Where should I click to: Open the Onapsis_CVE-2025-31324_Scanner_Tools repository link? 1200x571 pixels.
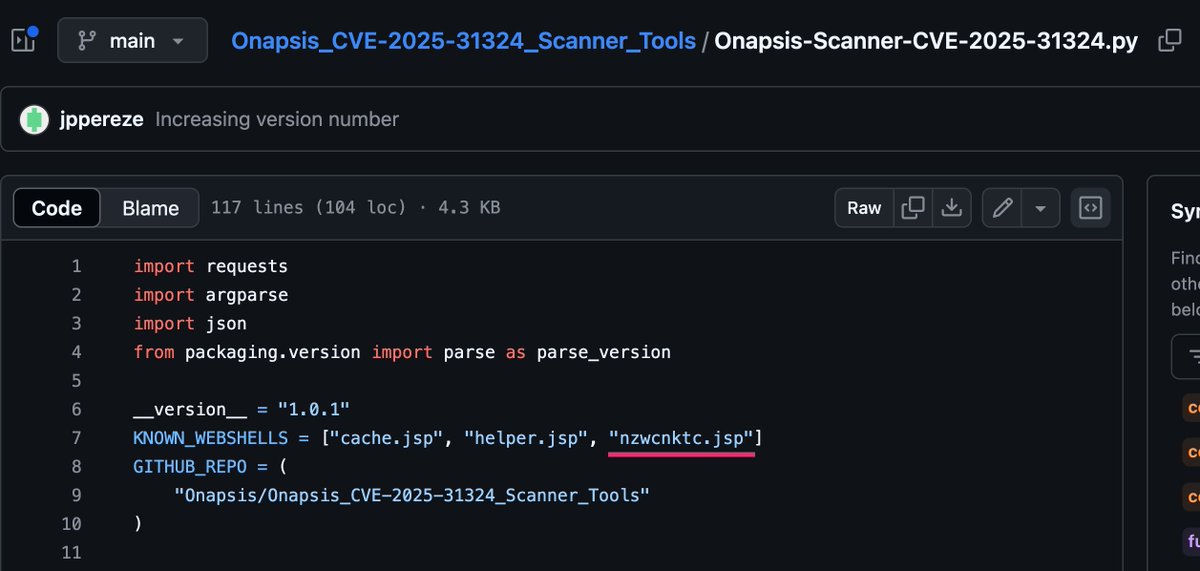[x=464, y=41]
